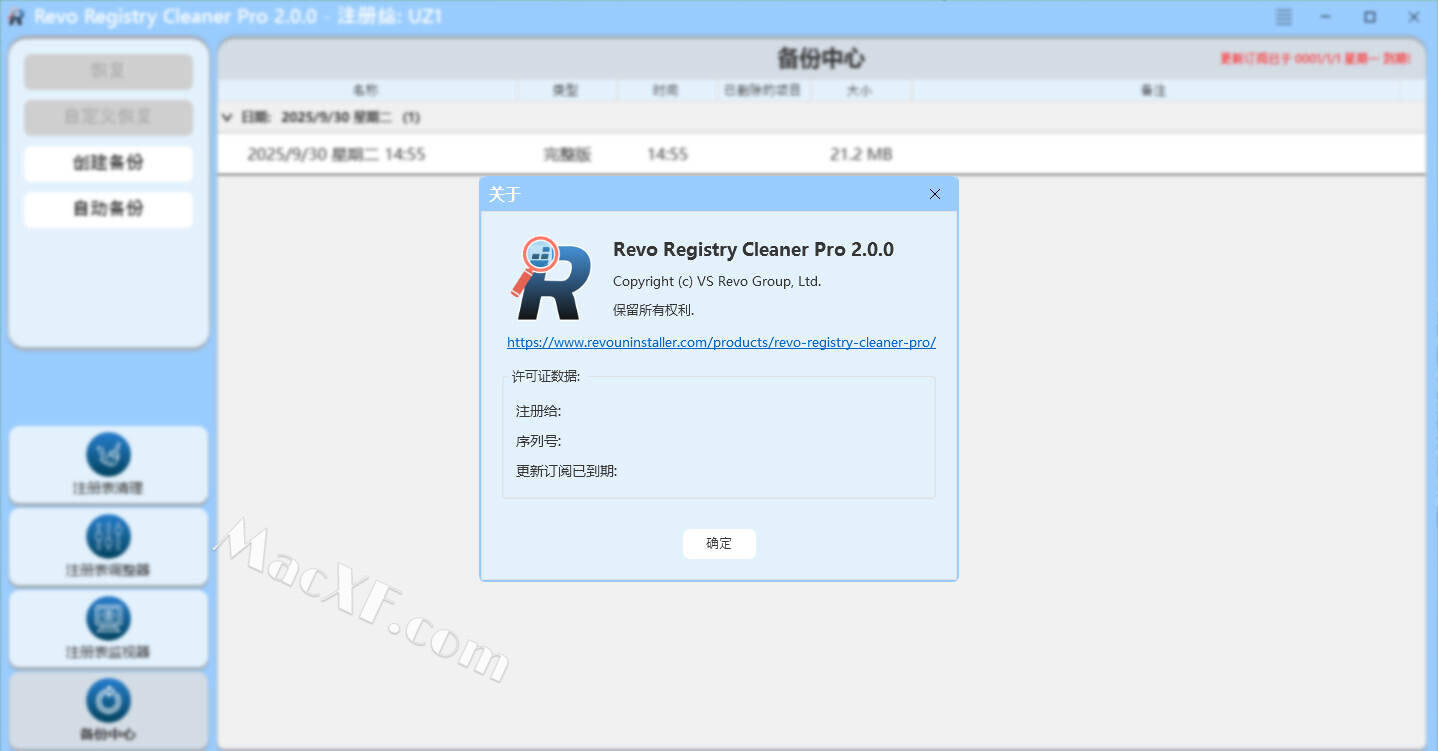Collapse the 2025/9/30 date group

pos(227,118)
